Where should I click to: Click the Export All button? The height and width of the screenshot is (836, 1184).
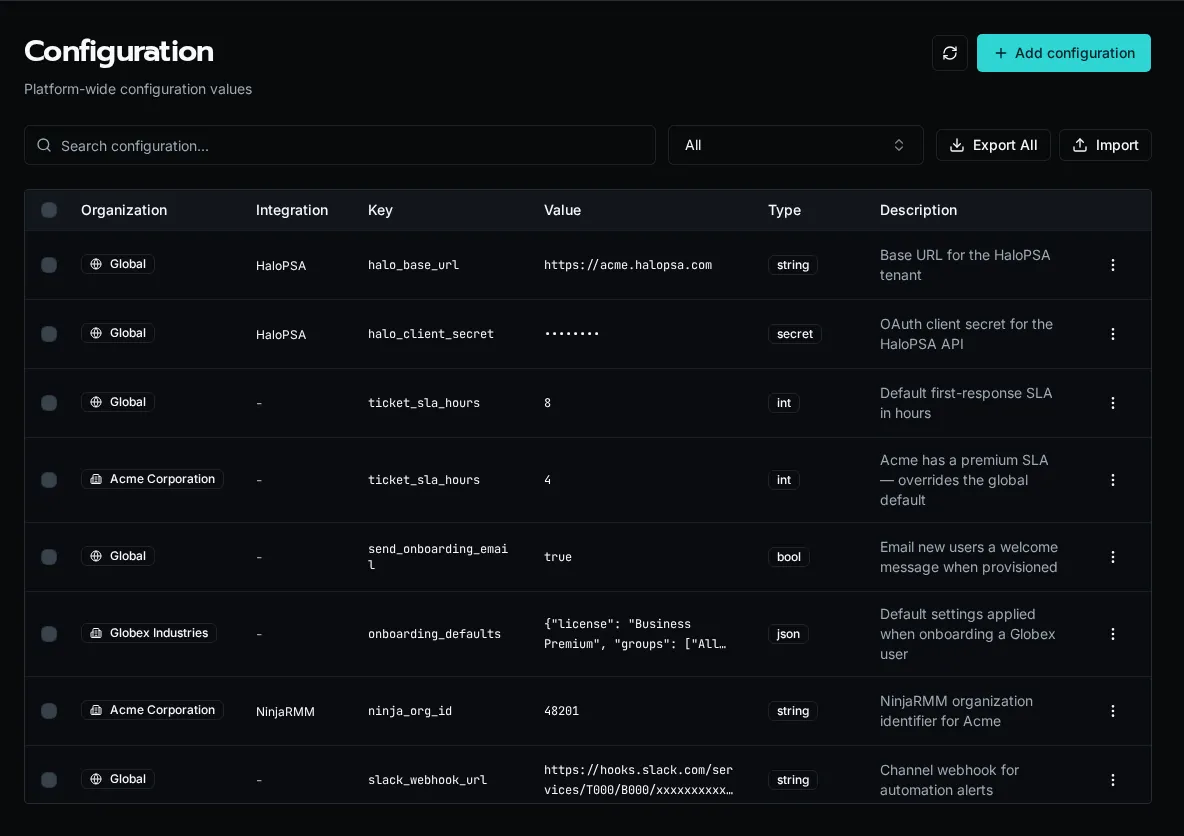[x=993, y=145]
